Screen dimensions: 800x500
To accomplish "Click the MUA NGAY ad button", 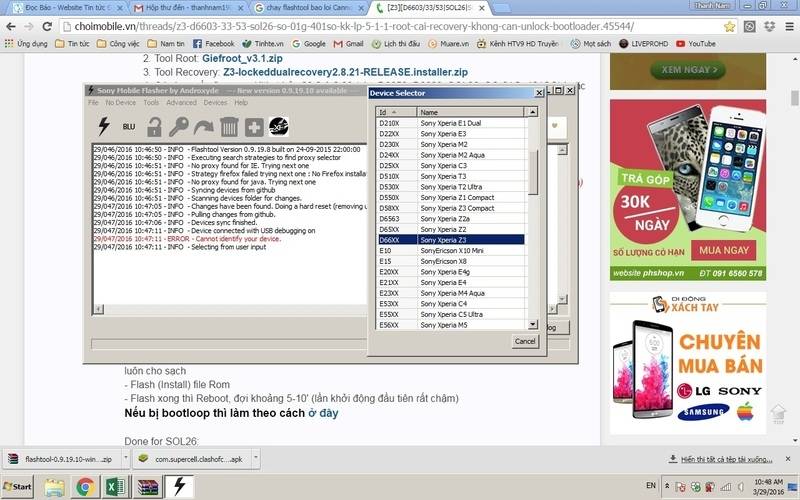I will click(x=724, y=251).
